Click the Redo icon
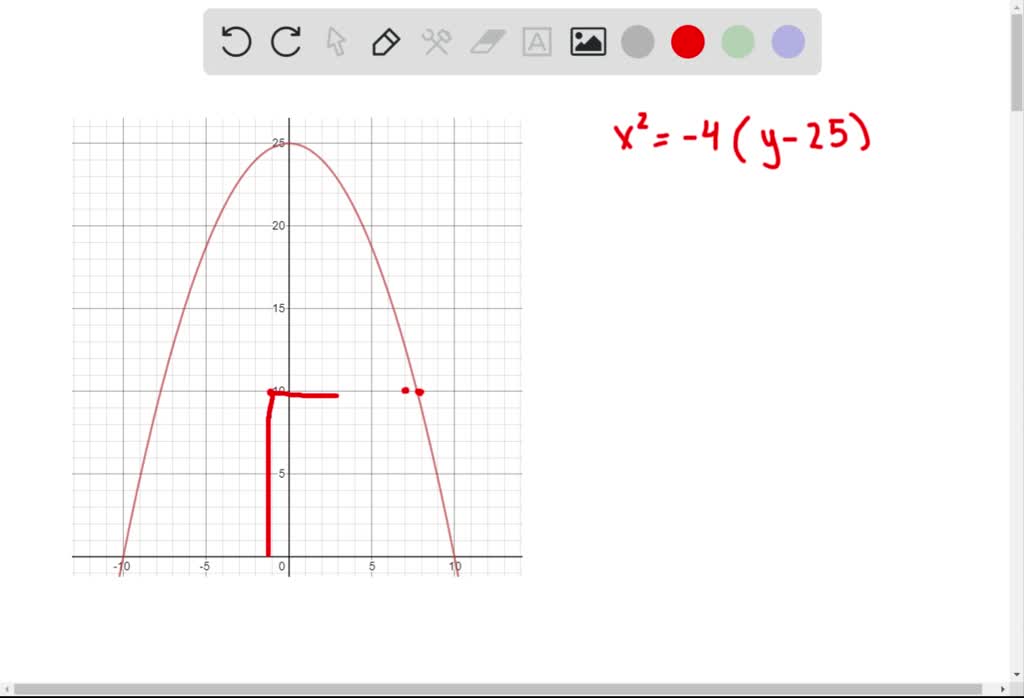Viewport: 1024px width, 698px height. (286, 41)
